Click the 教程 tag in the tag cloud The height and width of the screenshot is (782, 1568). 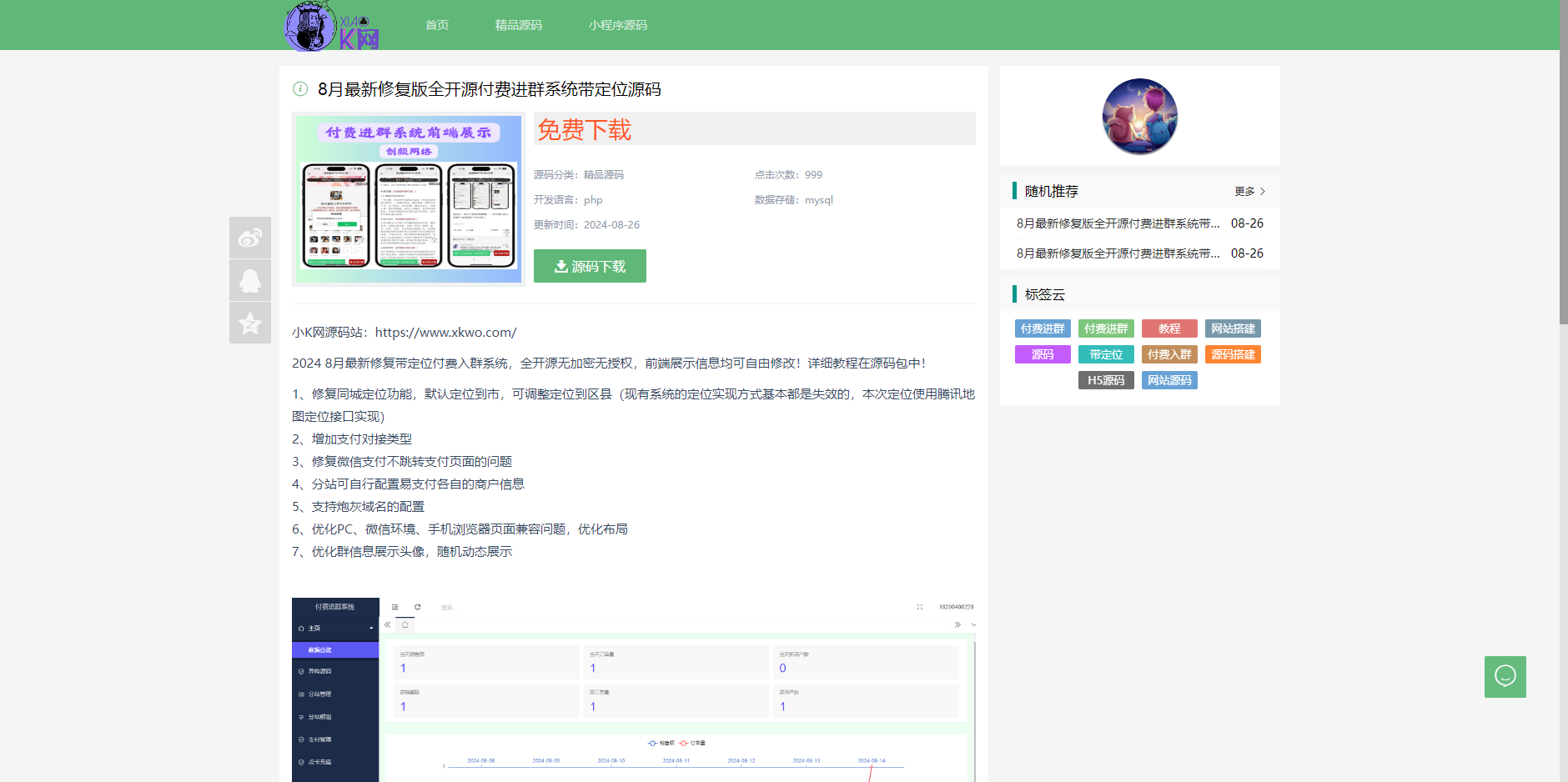pyautogui.click(x=1169, y=328)
